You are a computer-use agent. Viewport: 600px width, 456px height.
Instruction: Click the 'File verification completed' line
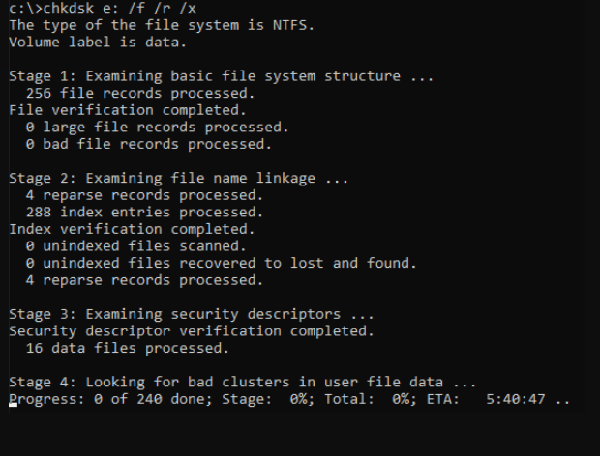tap(127, 110)
